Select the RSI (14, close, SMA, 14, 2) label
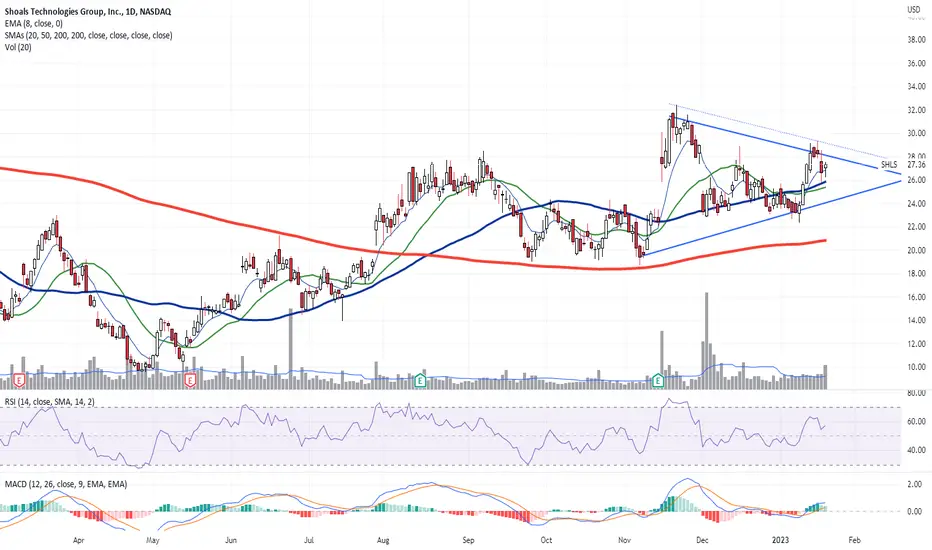 [49, 402]
